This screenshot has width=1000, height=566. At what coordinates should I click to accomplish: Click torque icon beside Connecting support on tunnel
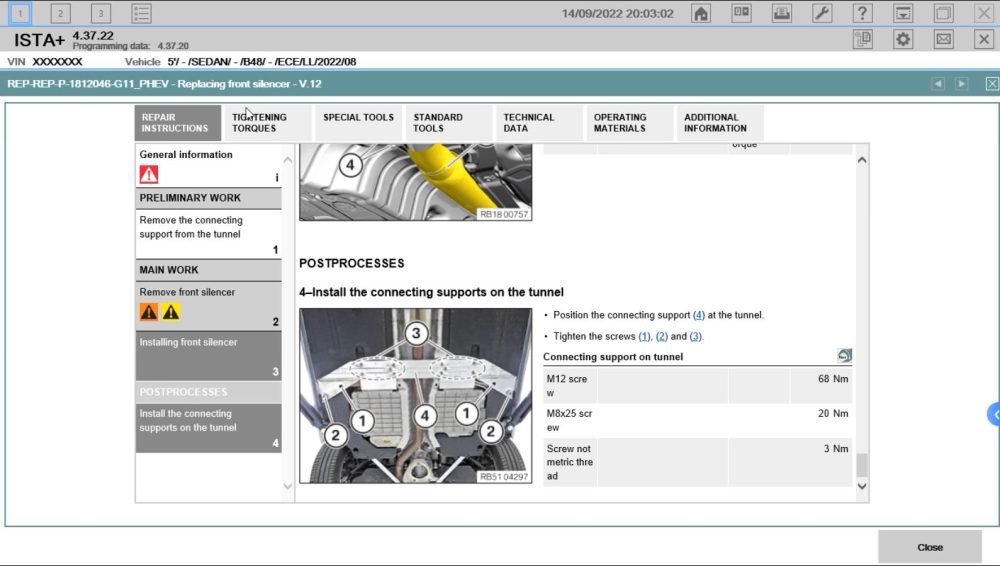(844, 355)
